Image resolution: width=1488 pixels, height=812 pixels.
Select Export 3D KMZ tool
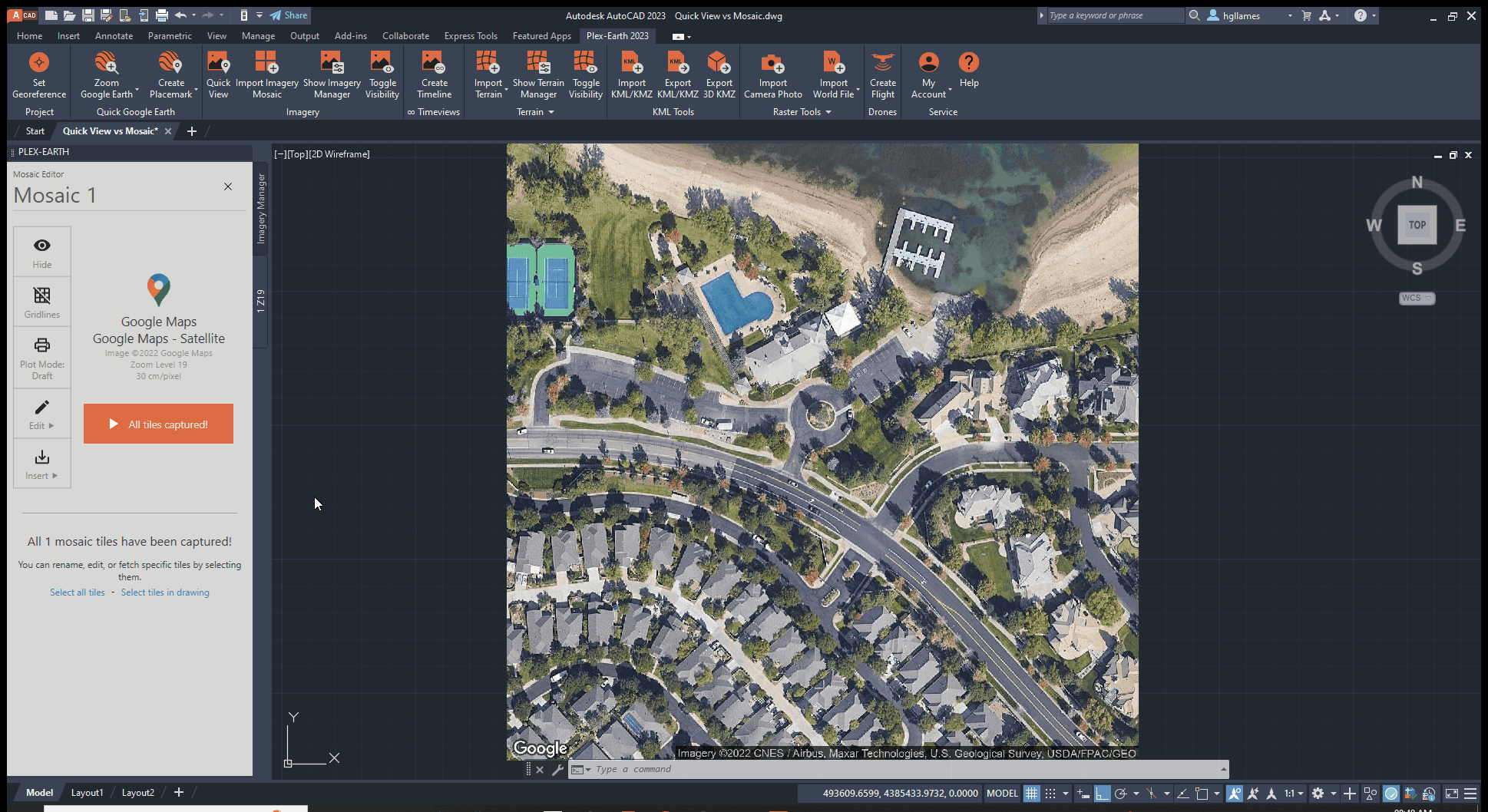719,75
